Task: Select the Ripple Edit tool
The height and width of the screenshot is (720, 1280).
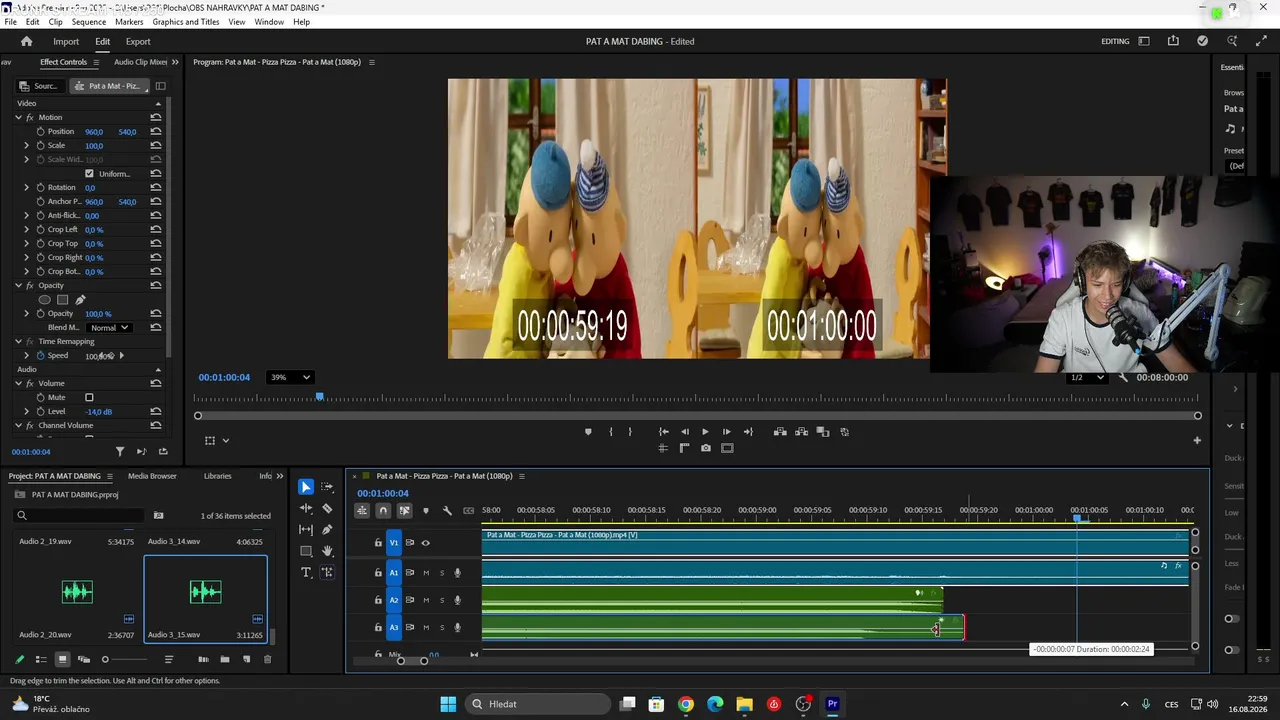Action: 306,508
